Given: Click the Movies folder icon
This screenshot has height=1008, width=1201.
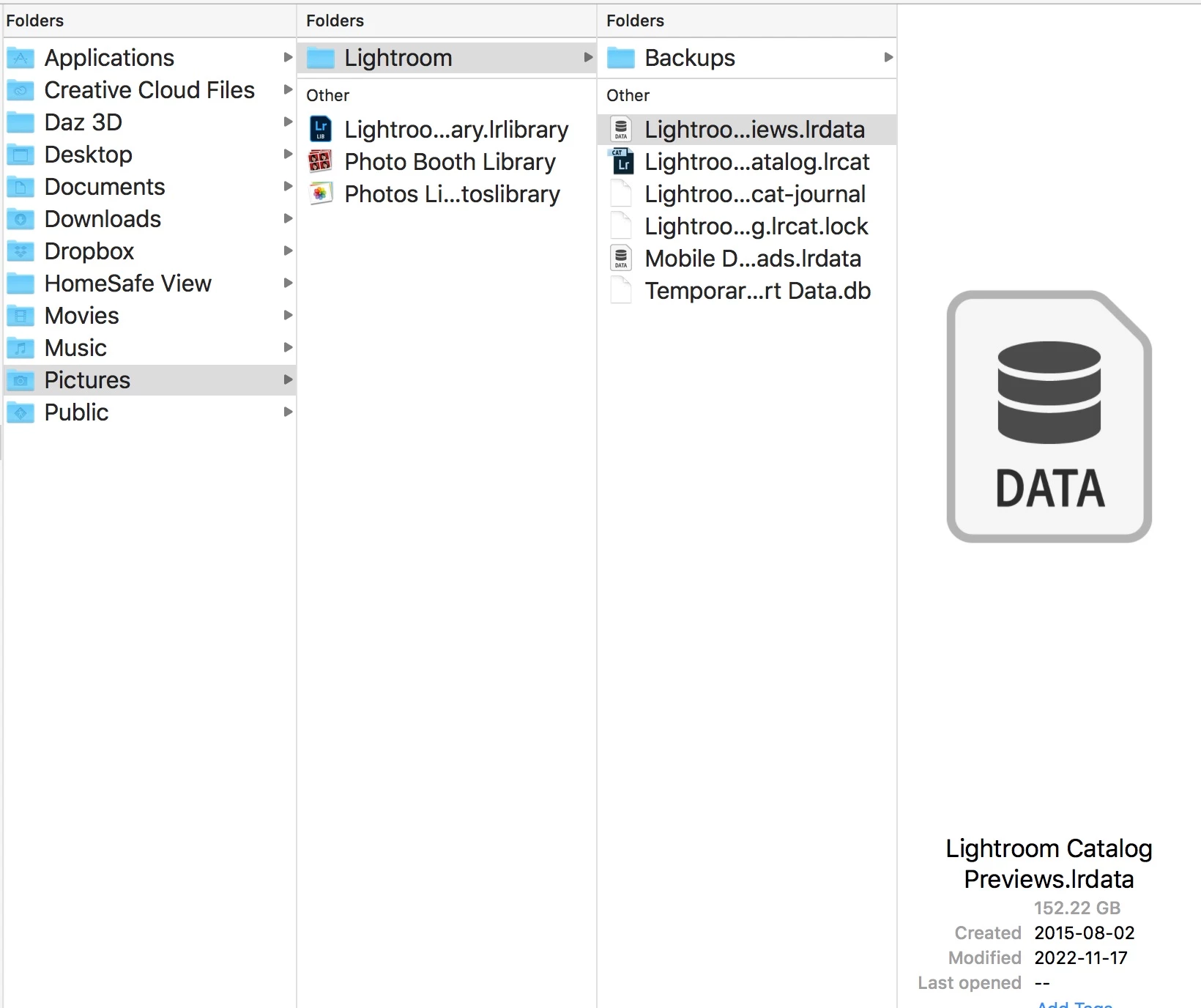Looking at the screenshot, I should [x=21, y=316].
